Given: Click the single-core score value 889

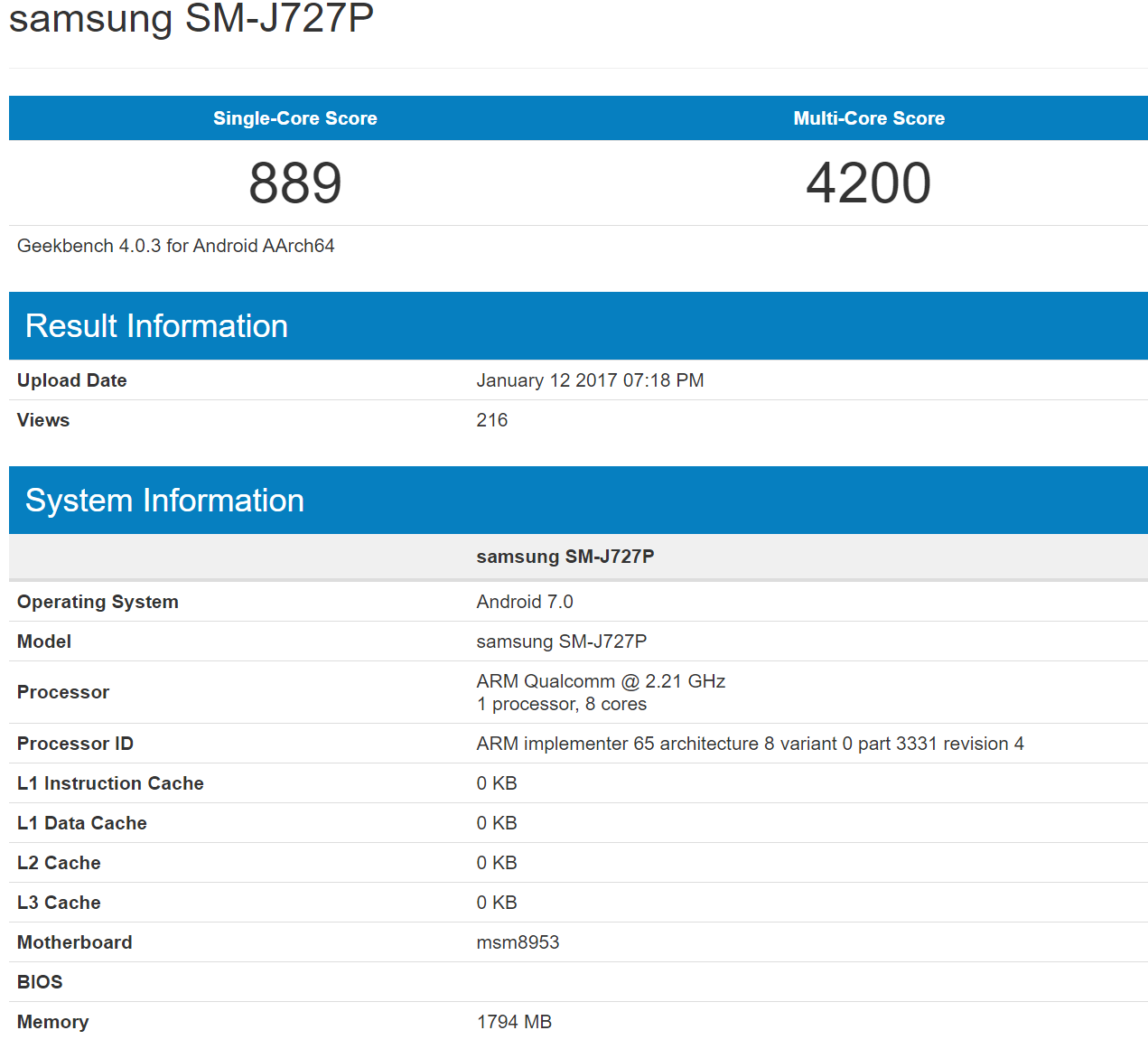Looking at the screenshot, I should pyautogui.click(x=294, y=183).
